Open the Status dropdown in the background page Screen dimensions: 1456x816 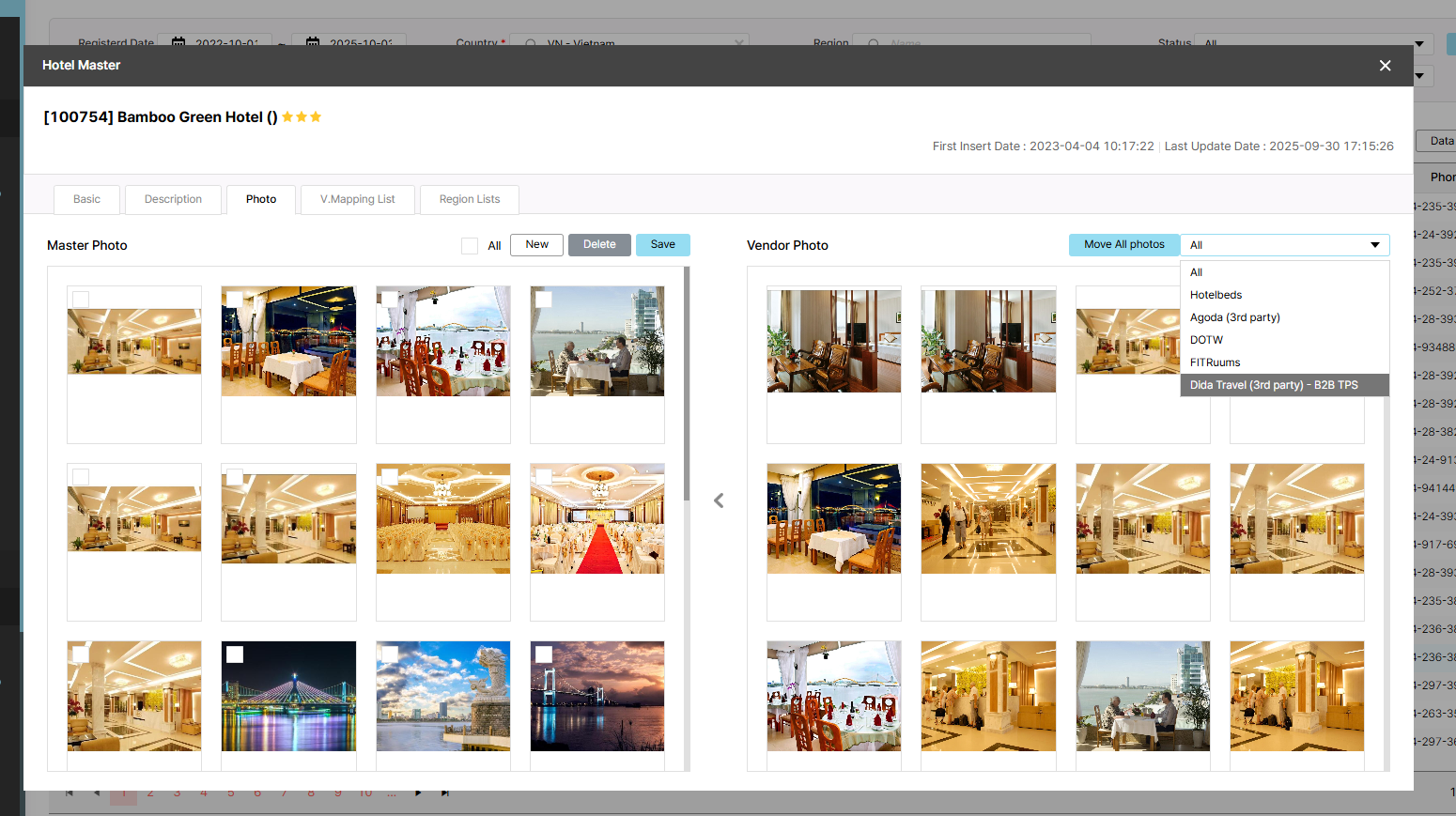tap(1312, 43)
